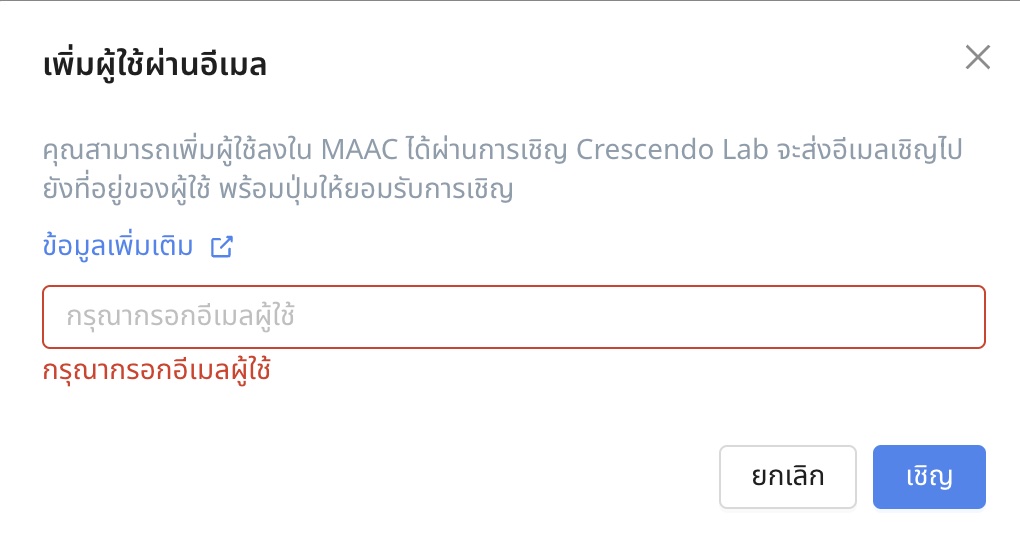Focus the user email input field
Screen dimensions: 1020x548
coord(514,317)
